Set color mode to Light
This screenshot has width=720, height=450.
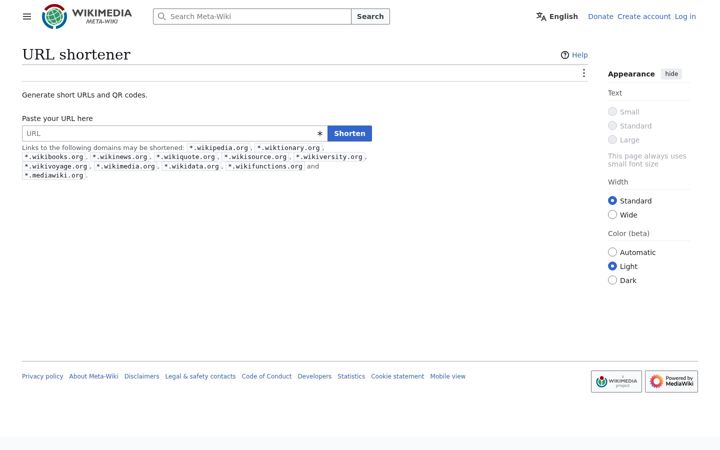[612, 266]
